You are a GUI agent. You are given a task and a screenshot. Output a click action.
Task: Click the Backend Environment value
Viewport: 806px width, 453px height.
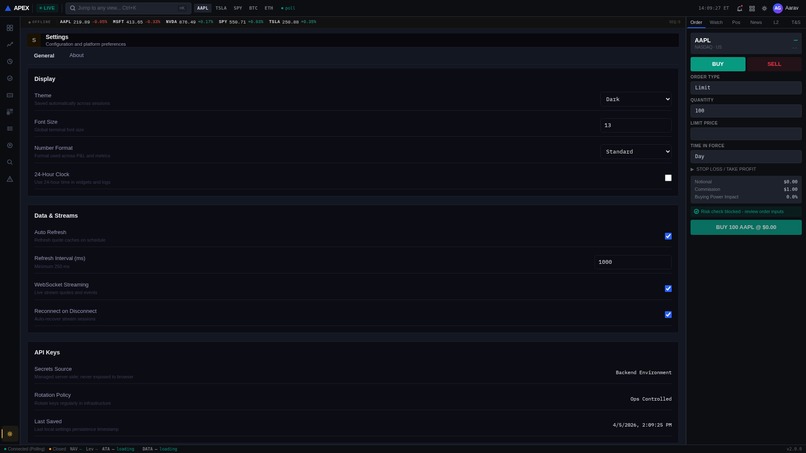pos(644,373)
